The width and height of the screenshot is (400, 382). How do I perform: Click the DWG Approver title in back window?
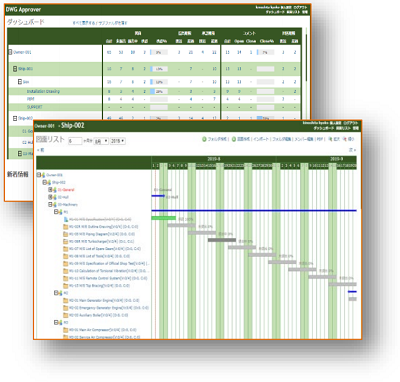[24, 10]
